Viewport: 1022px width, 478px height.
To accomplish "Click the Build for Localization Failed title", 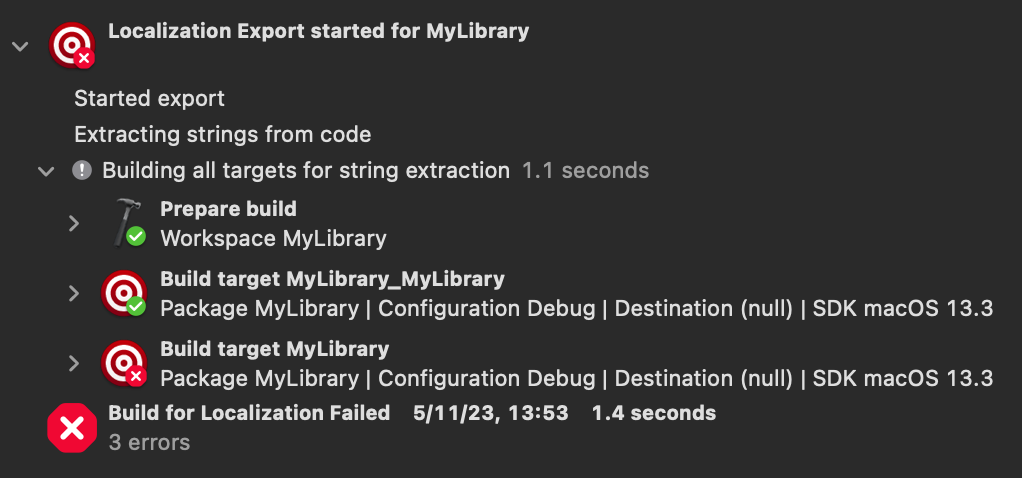I will (249, 412).
